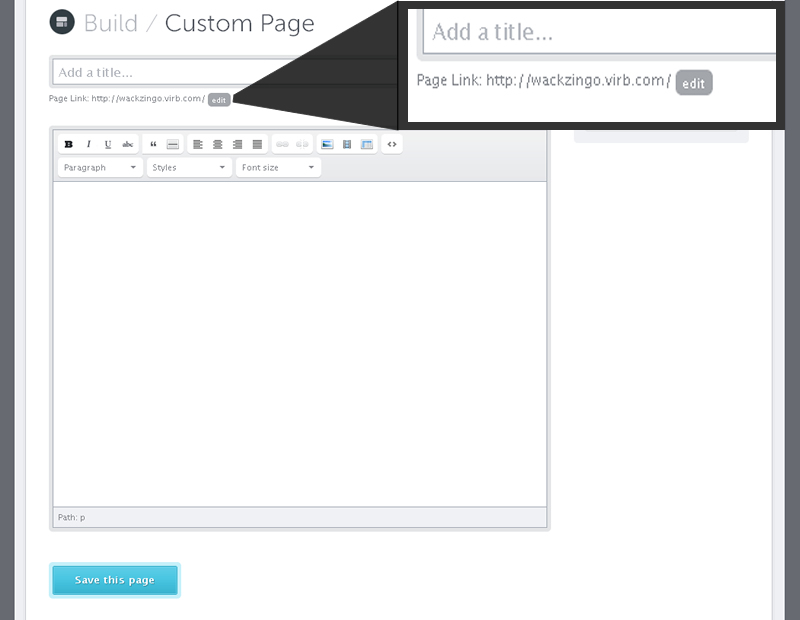
Task: Insert an image into the page
Action: [x=327, y=144]
